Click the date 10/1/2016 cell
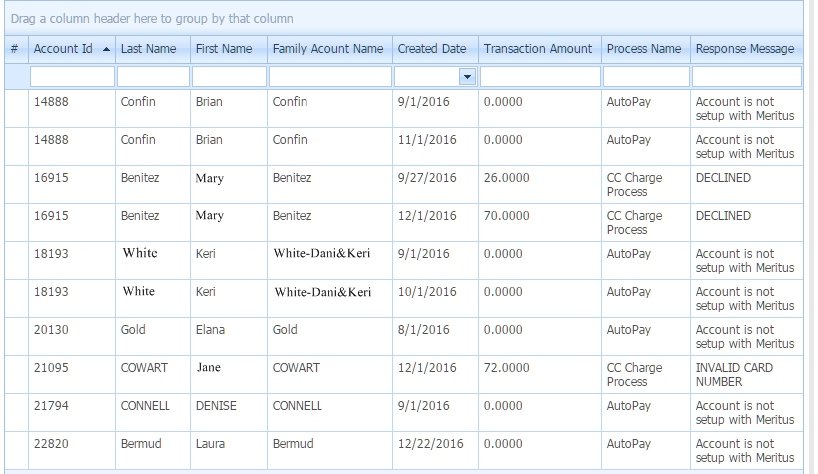 click(x=435, y=299)
